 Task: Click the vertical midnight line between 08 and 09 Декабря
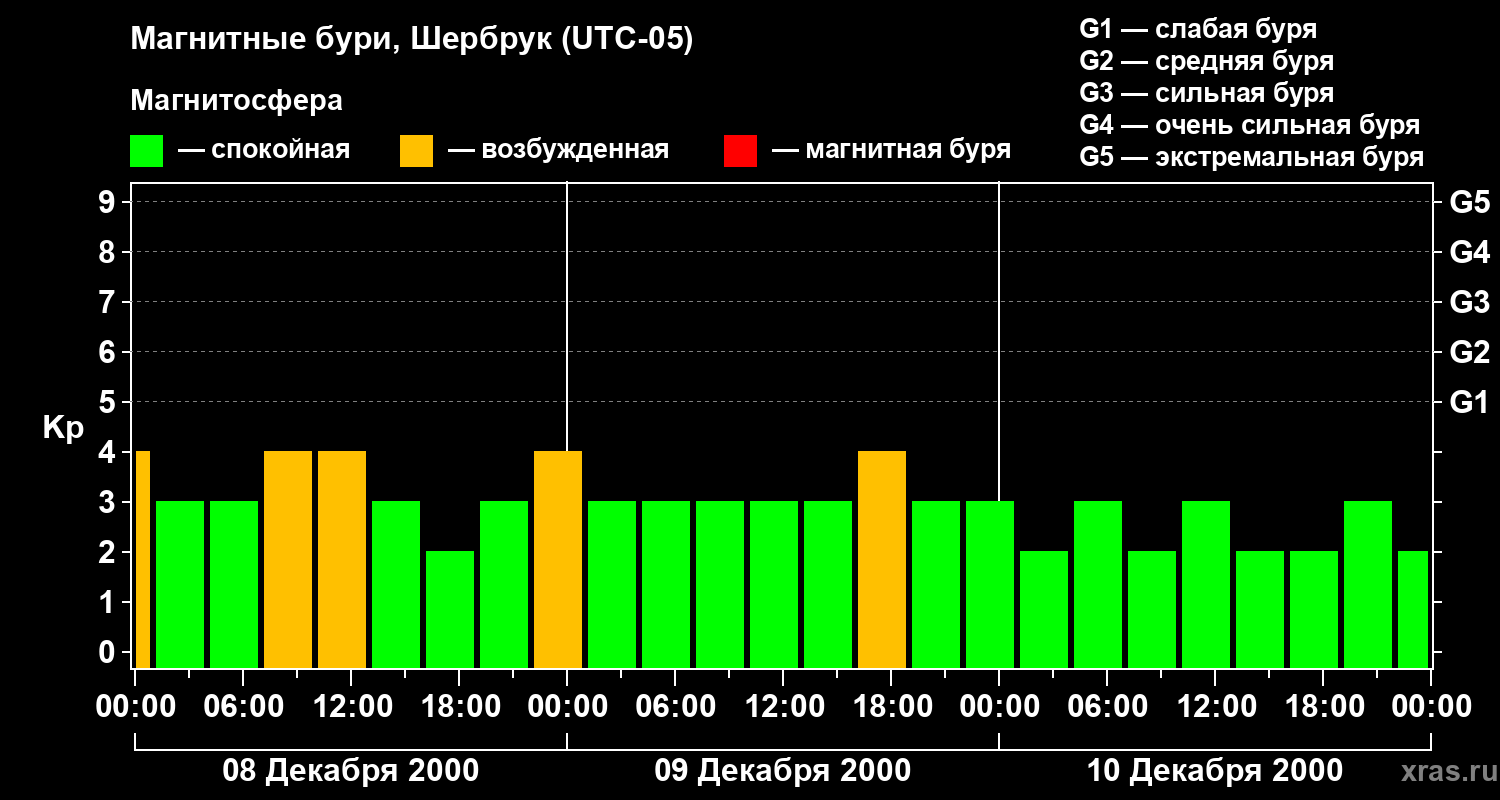(567, 316)
